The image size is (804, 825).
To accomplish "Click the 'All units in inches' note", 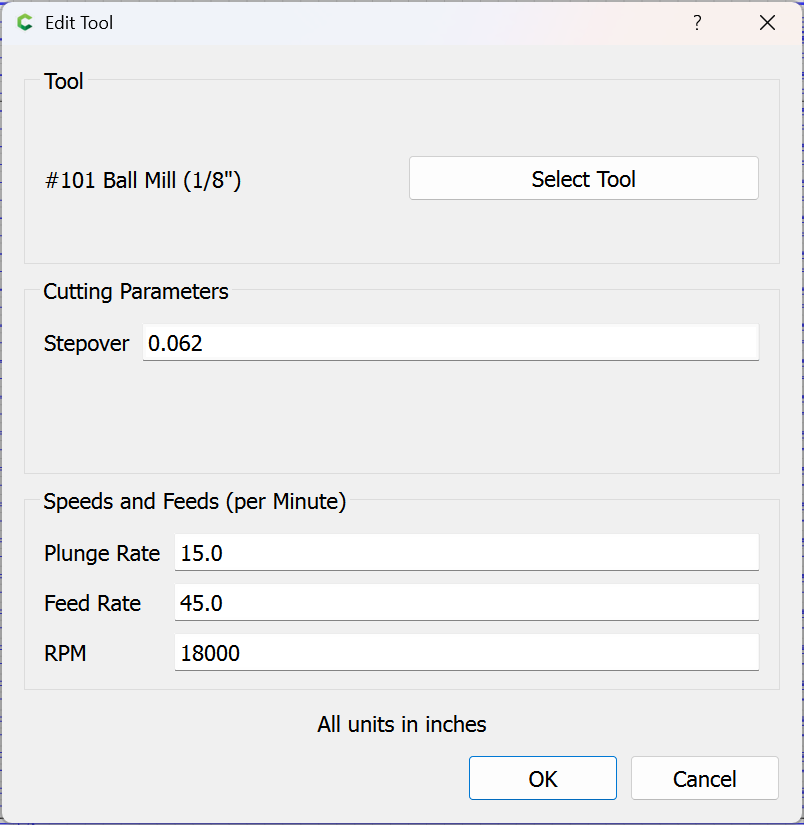I will [x=401, y=725].
